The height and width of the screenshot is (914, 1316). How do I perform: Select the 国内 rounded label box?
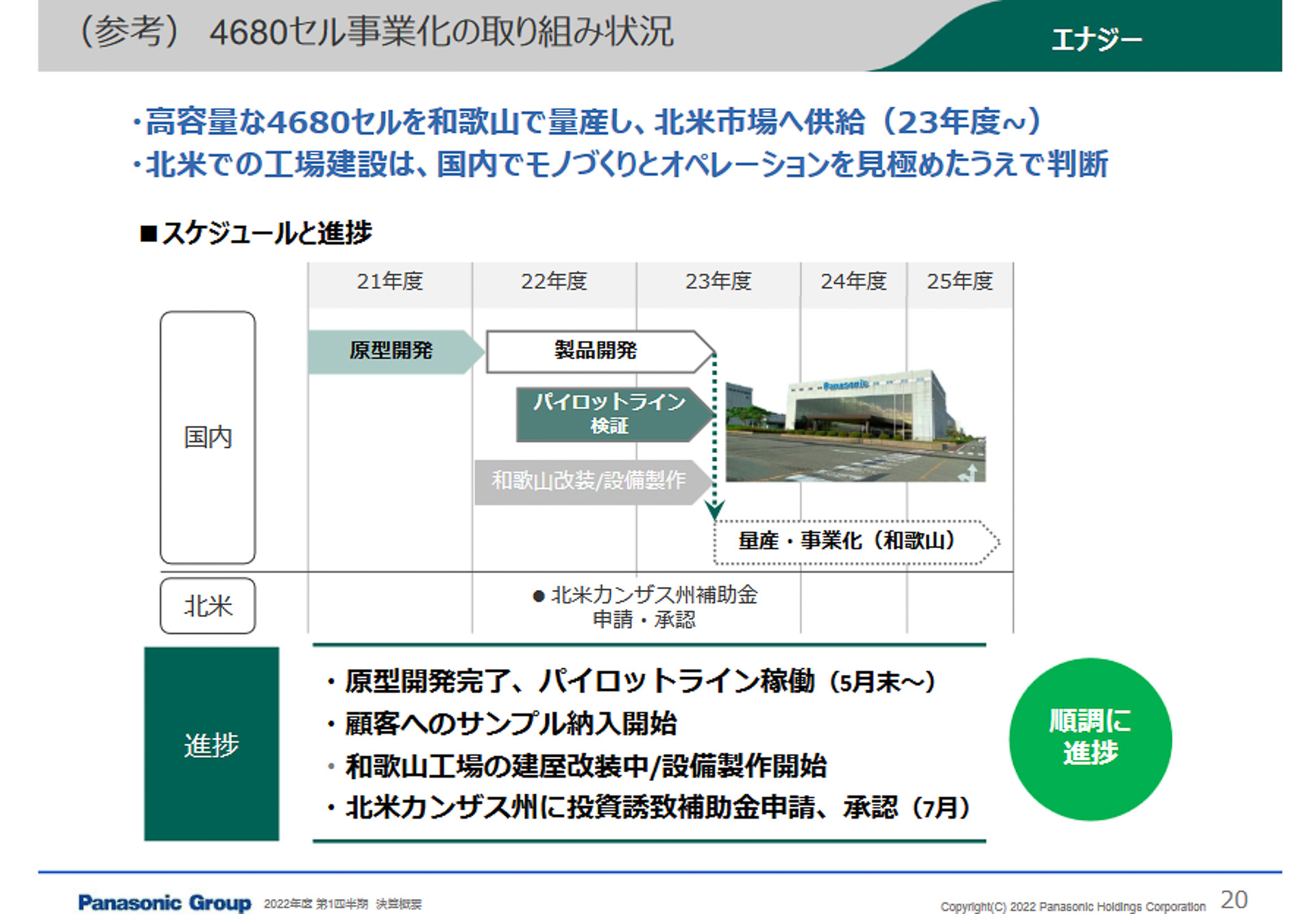208,436
